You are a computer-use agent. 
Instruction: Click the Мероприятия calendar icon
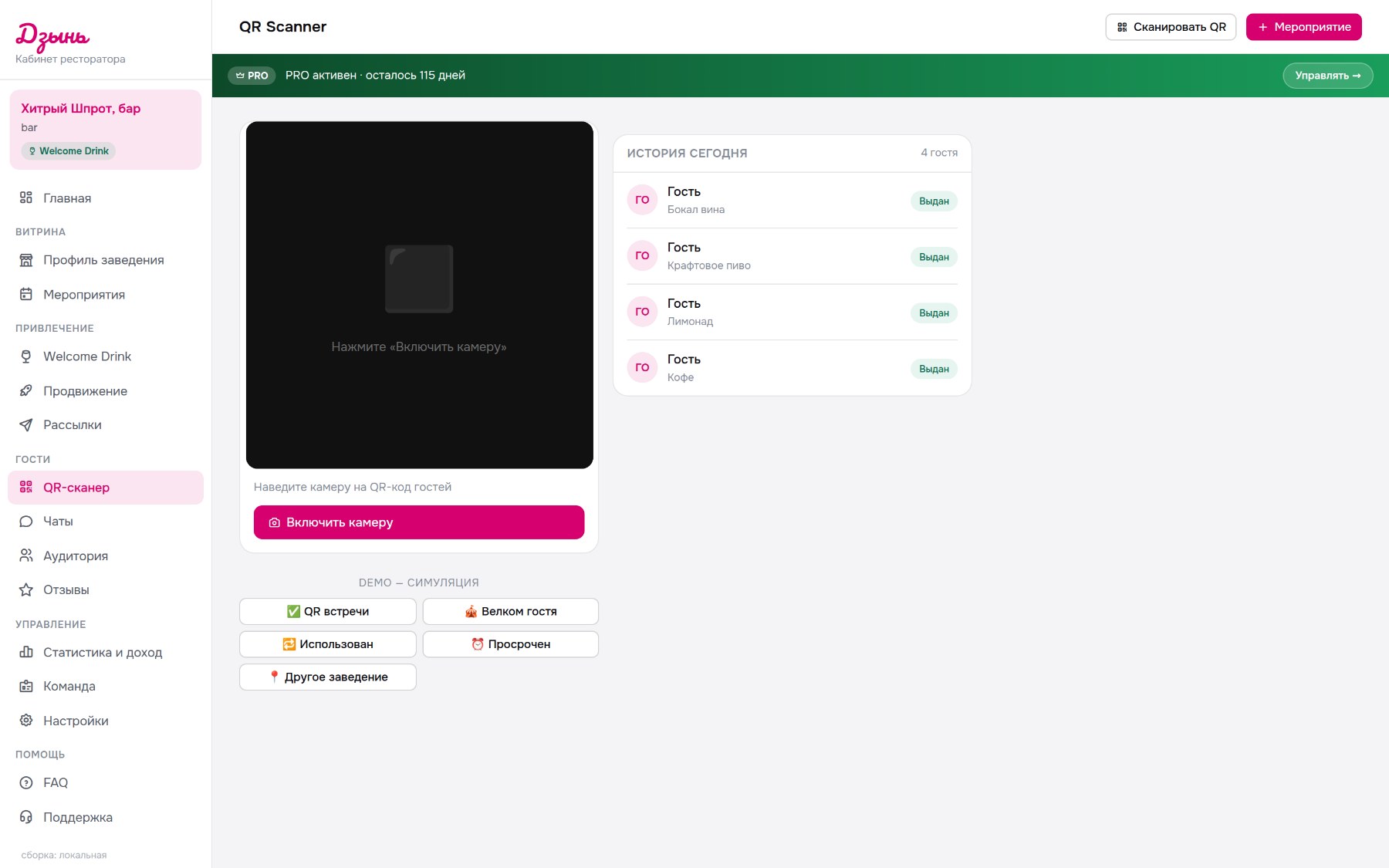click(26, 294)
